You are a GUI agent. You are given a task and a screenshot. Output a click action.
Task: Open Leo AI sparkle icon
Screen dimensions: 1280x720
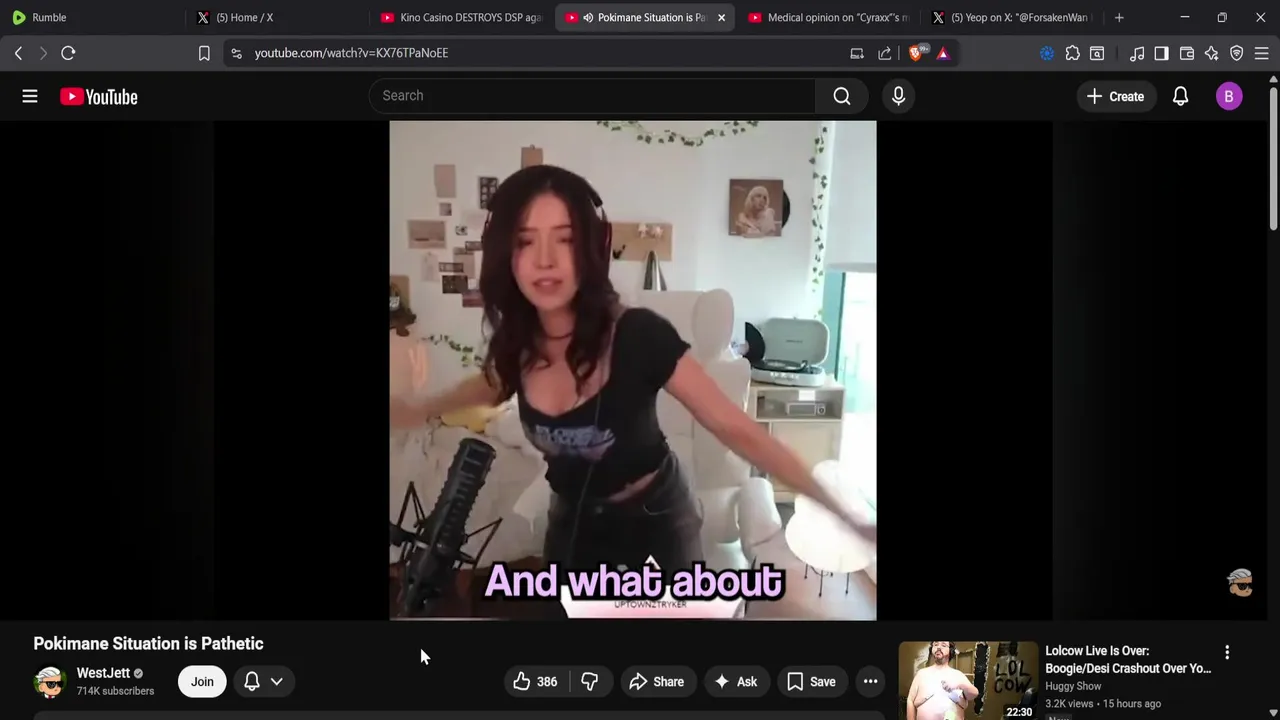click(1211, 53)
